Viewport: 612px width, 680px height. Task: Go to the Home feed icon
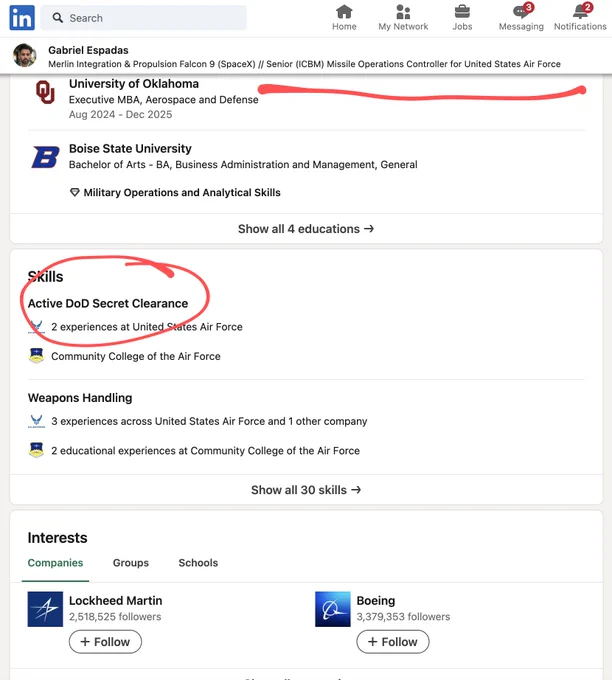click(344, 12)
